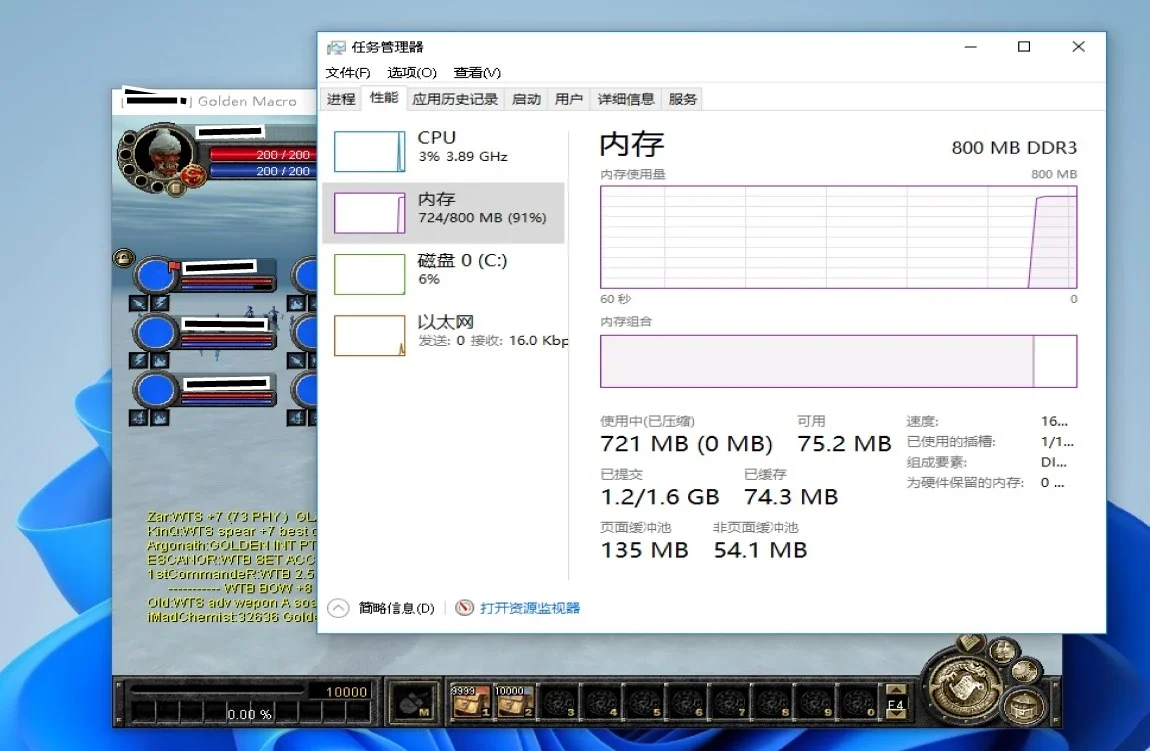
Task: Select the party member marked with red flag
Action: point(205,276)
